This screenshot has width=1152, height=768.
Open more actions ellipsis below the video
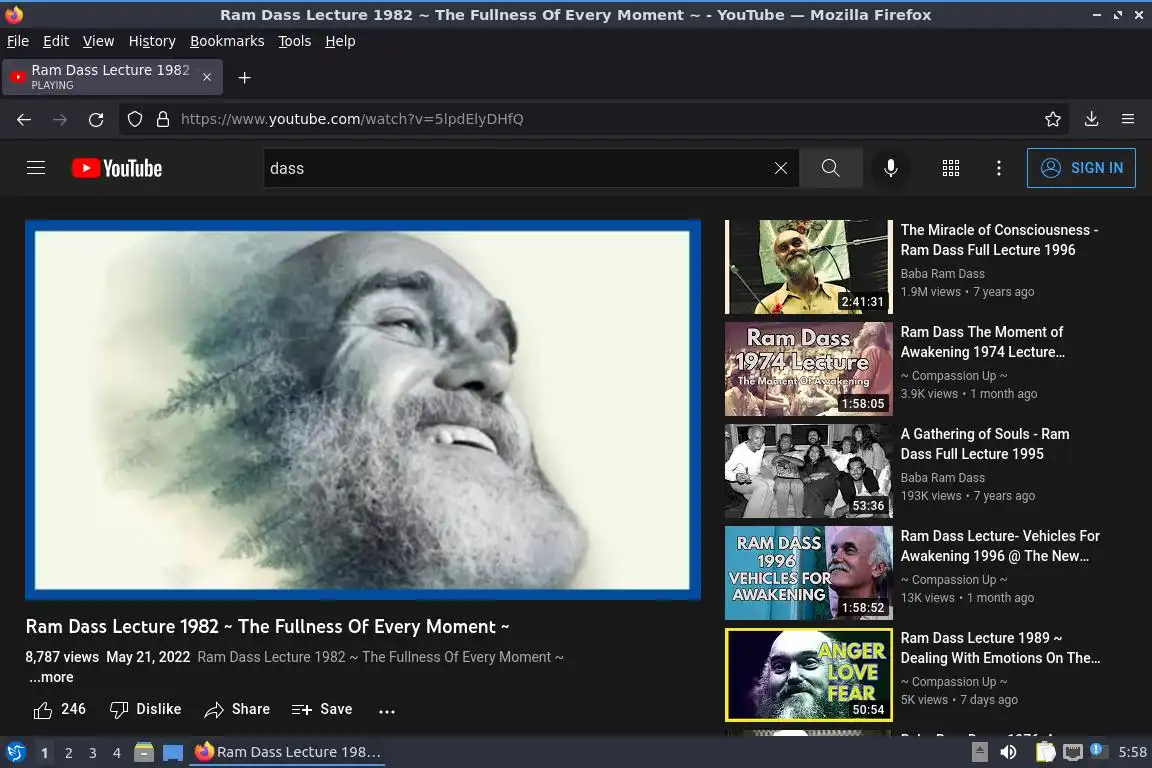387,711
